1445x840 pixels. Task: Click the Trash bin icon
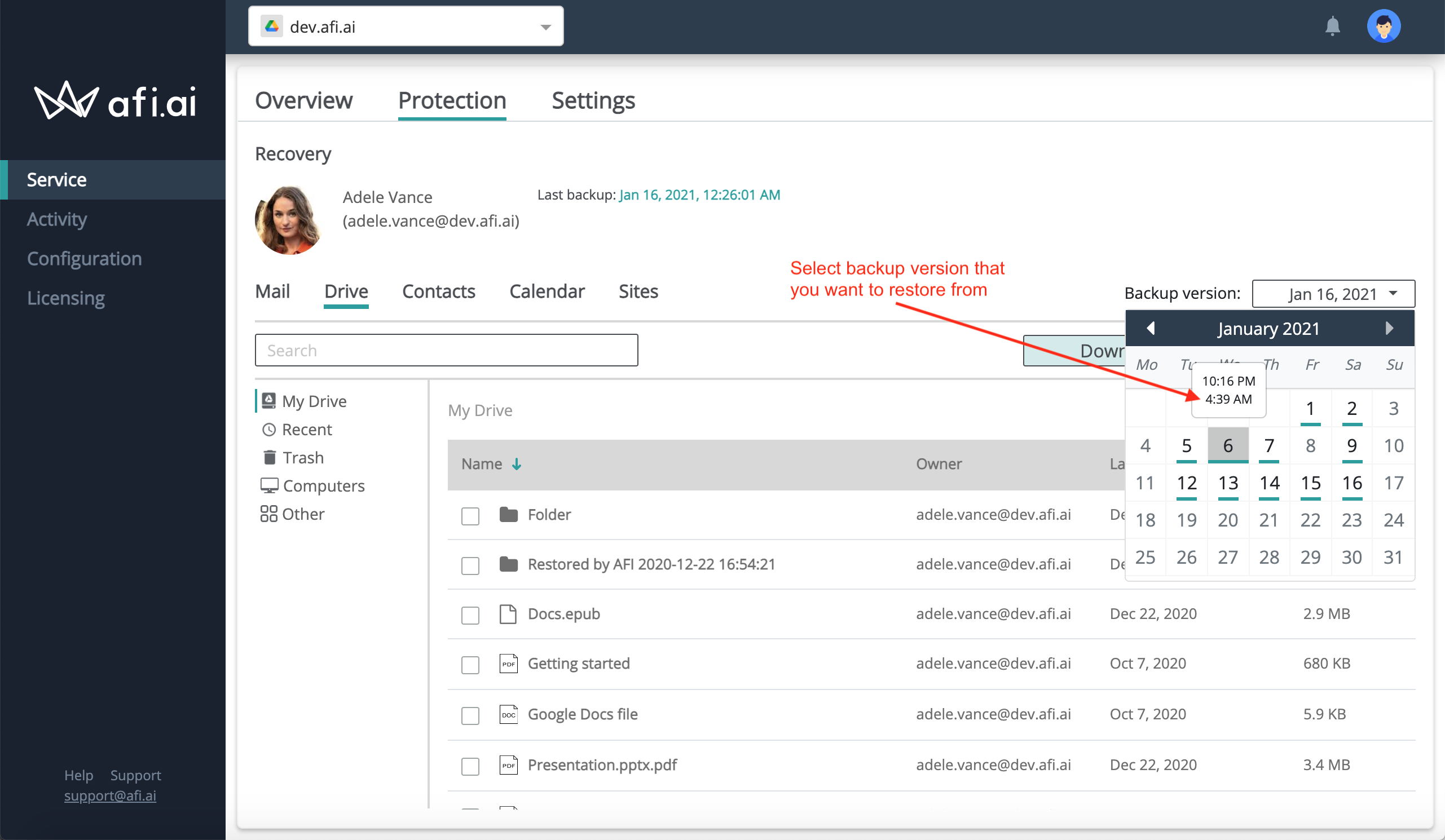[269, 457]
